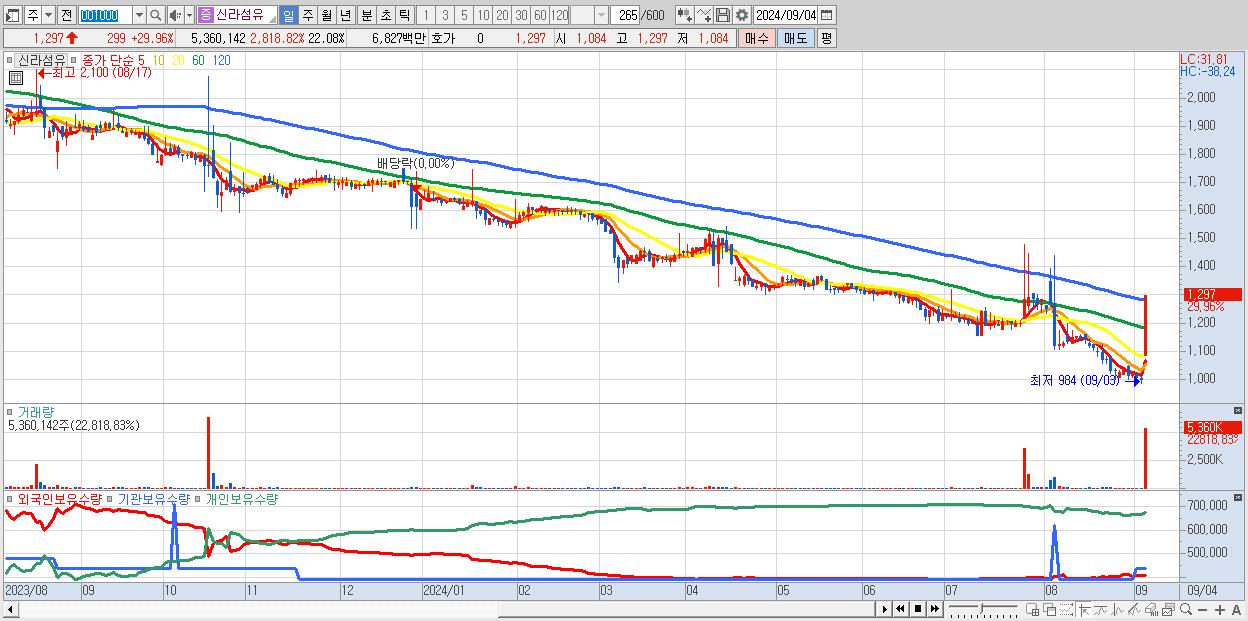The image size is (1248, 621).
Task: Select the 주 weekly chart period
Action: (x=307, y=16)
